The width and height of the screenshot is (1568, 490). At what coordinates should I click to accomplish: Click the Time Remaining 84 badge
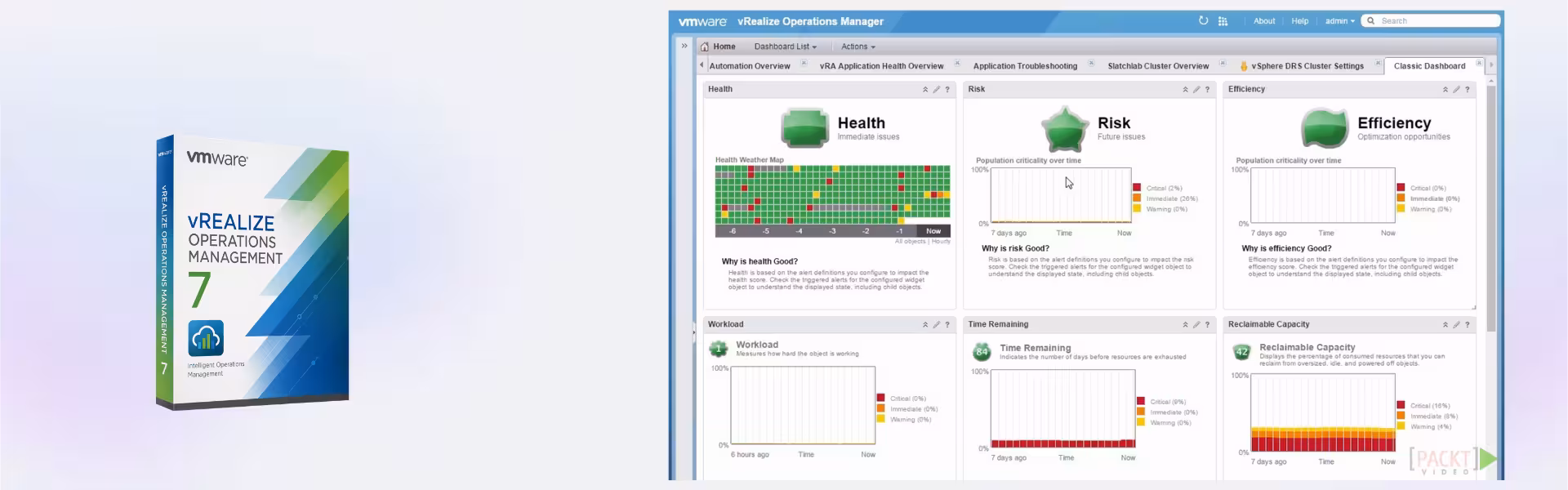tap(982, 352)
